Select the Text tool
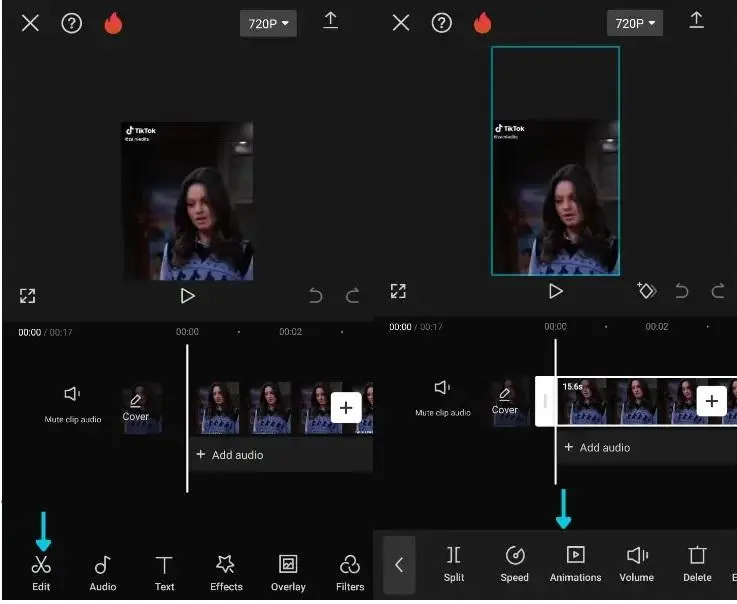 (164, 572)
